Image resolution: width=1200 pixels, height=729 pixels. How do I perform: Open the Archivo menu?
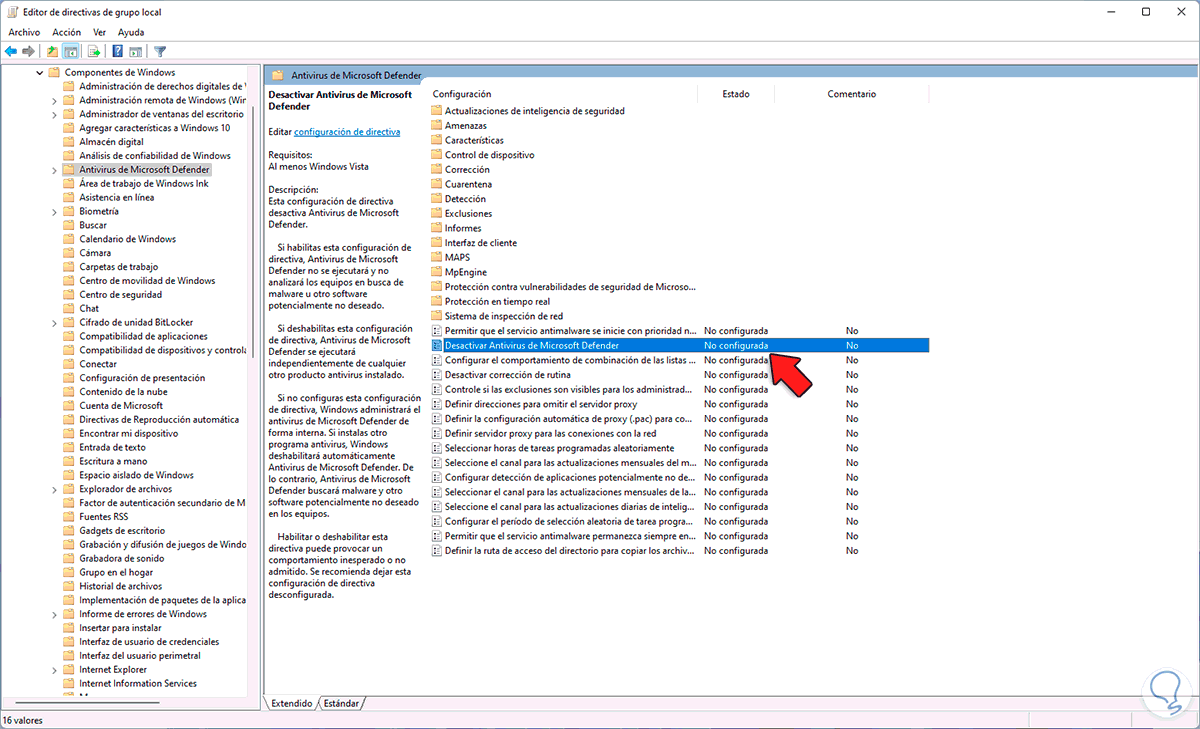click(24, 32)
